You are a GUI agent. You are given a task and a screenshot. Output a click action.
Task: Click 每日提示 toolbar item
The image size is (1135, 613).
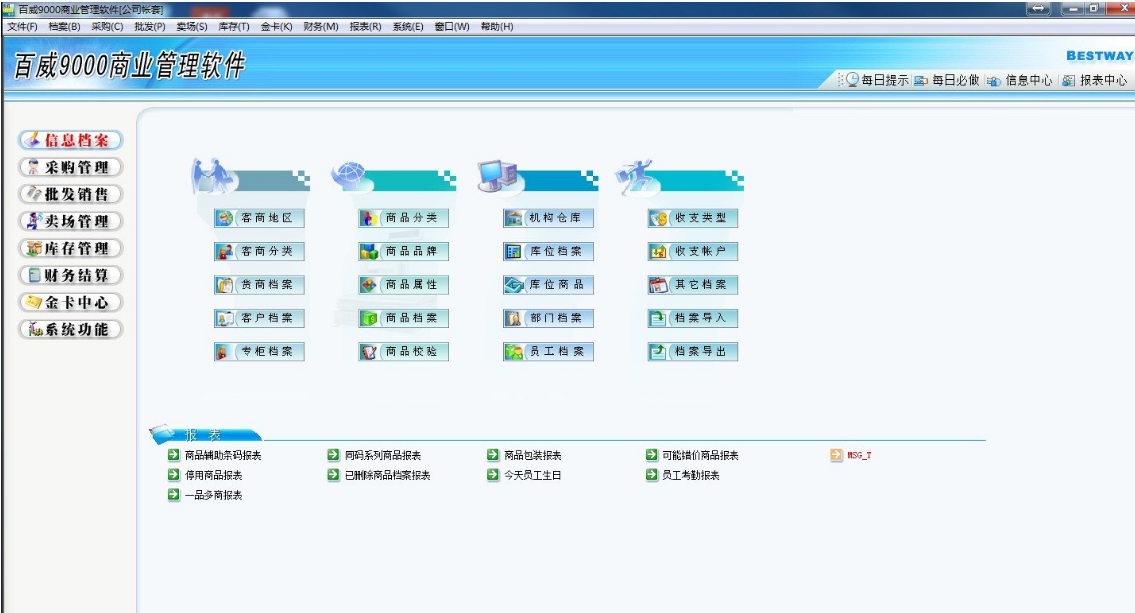coord(877,80)
